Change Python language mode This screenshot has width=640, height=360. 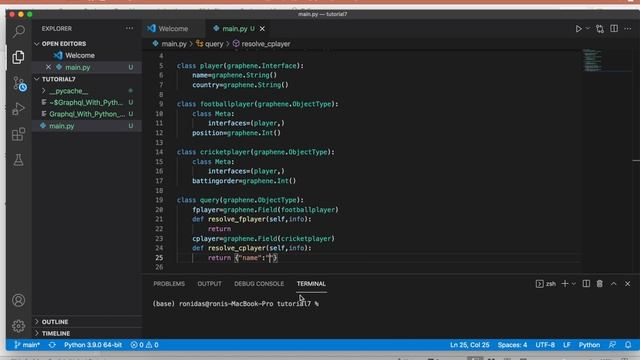589,345
